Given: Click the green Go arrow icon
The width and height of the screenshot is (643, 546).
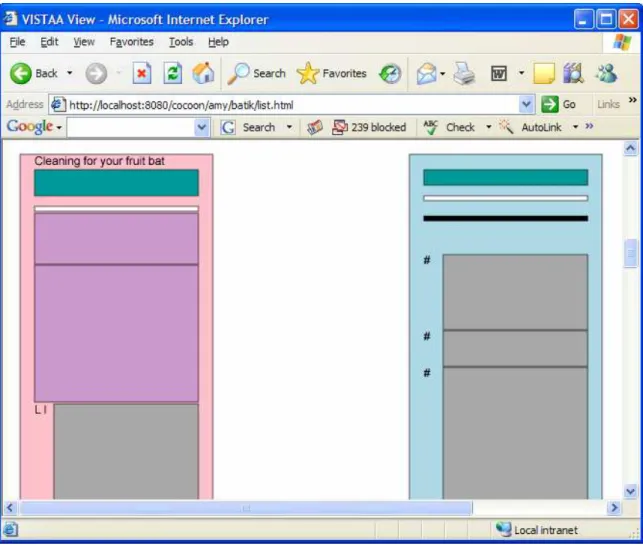Looking at the screenshot, I should (x=550, y=104).
